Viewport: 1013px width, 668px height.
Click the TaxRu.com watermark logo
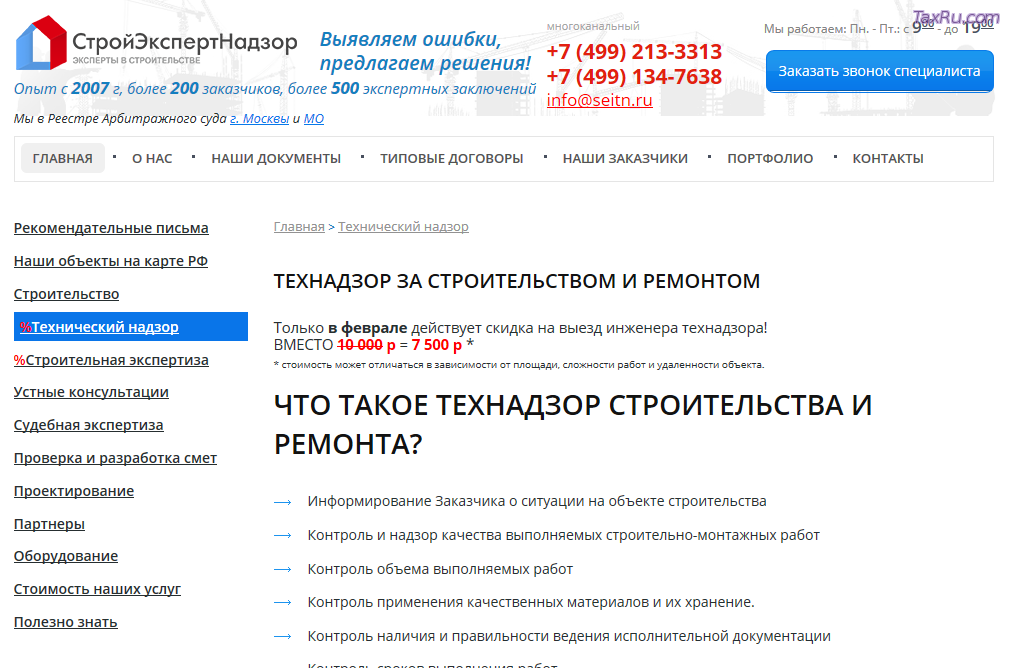pyautogui.click(x=955, y=17)
